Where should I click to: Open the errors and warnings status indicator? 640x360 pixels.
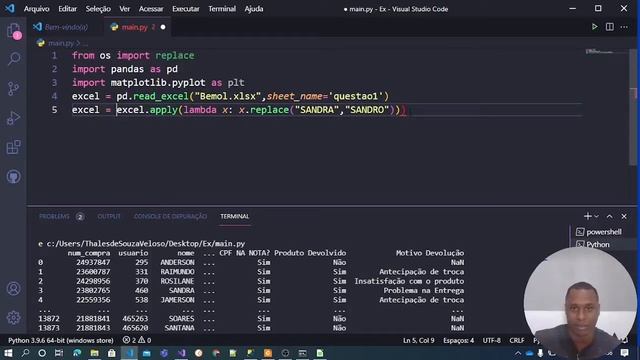tap(137, 340)
